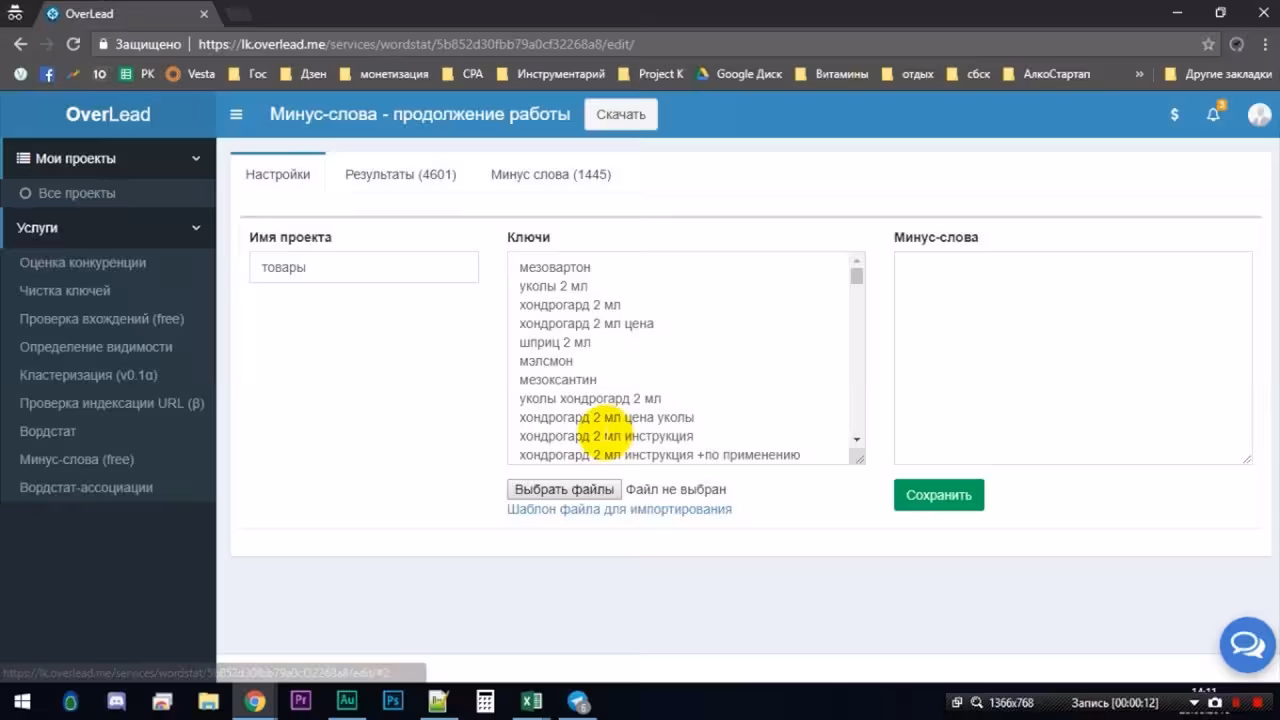
Task: Expand the hidden bookmarks overflow chevron
Action: coord(1140,74)
